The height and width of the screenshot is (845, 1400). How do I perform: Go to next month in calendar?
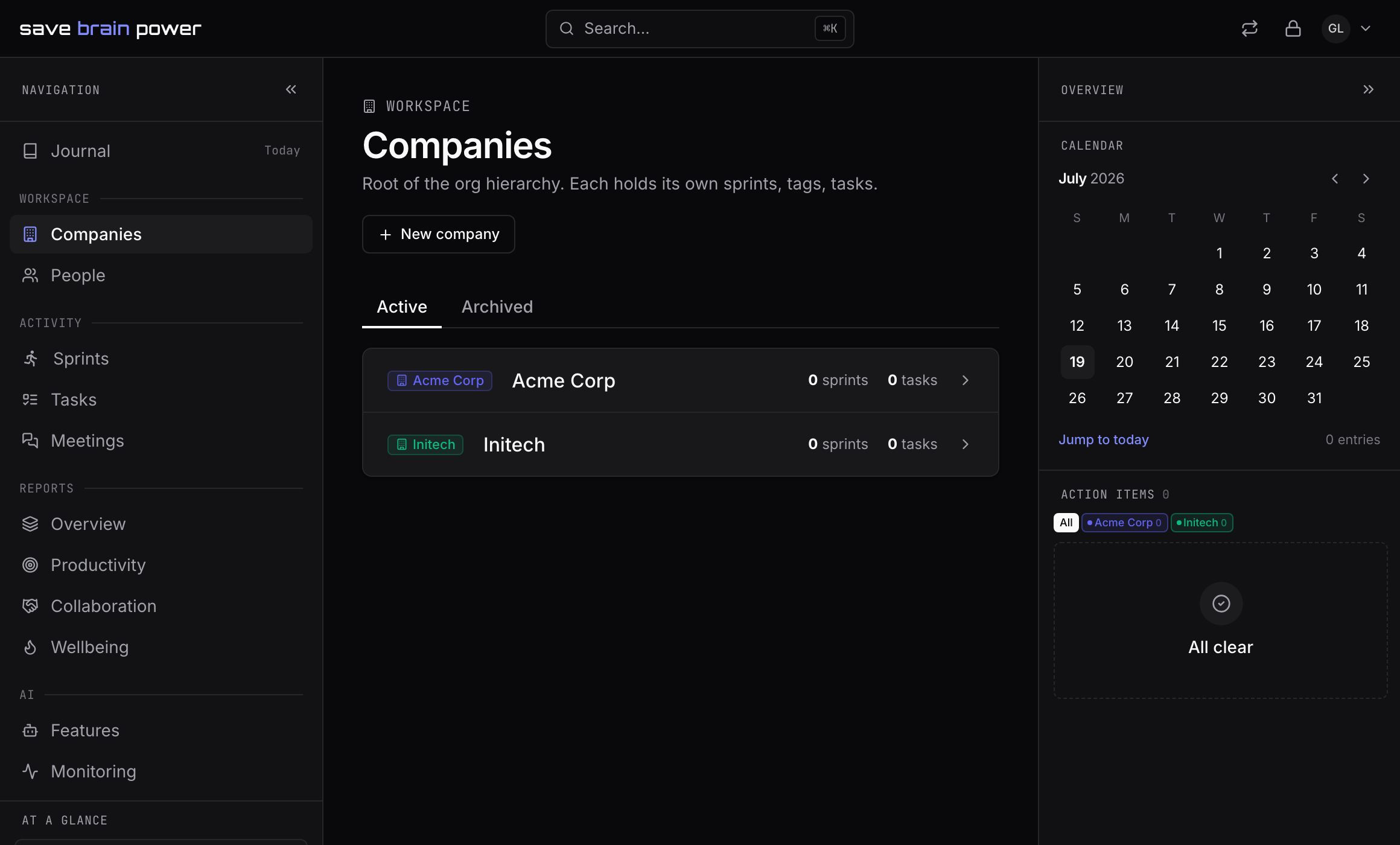[x=1366, y=179]
